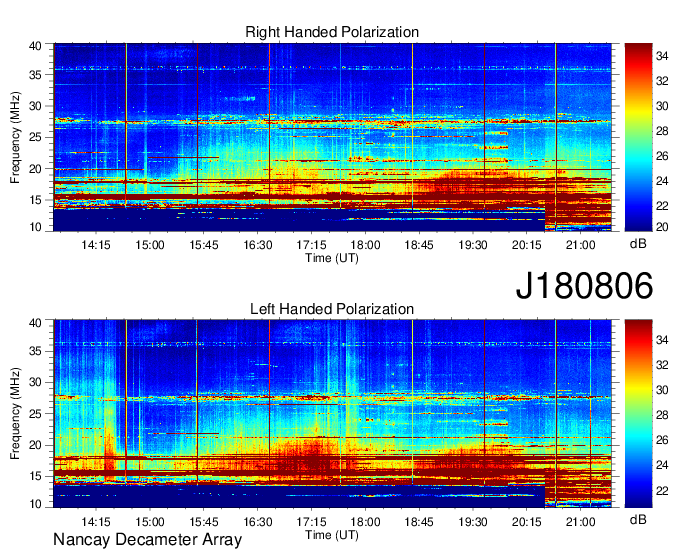Image resolution: width=680 pixels, height=552 pixels.
Task: Click the 25 MHz tick label on top plot
Action: pyautogui.click(x=35, y=137)
